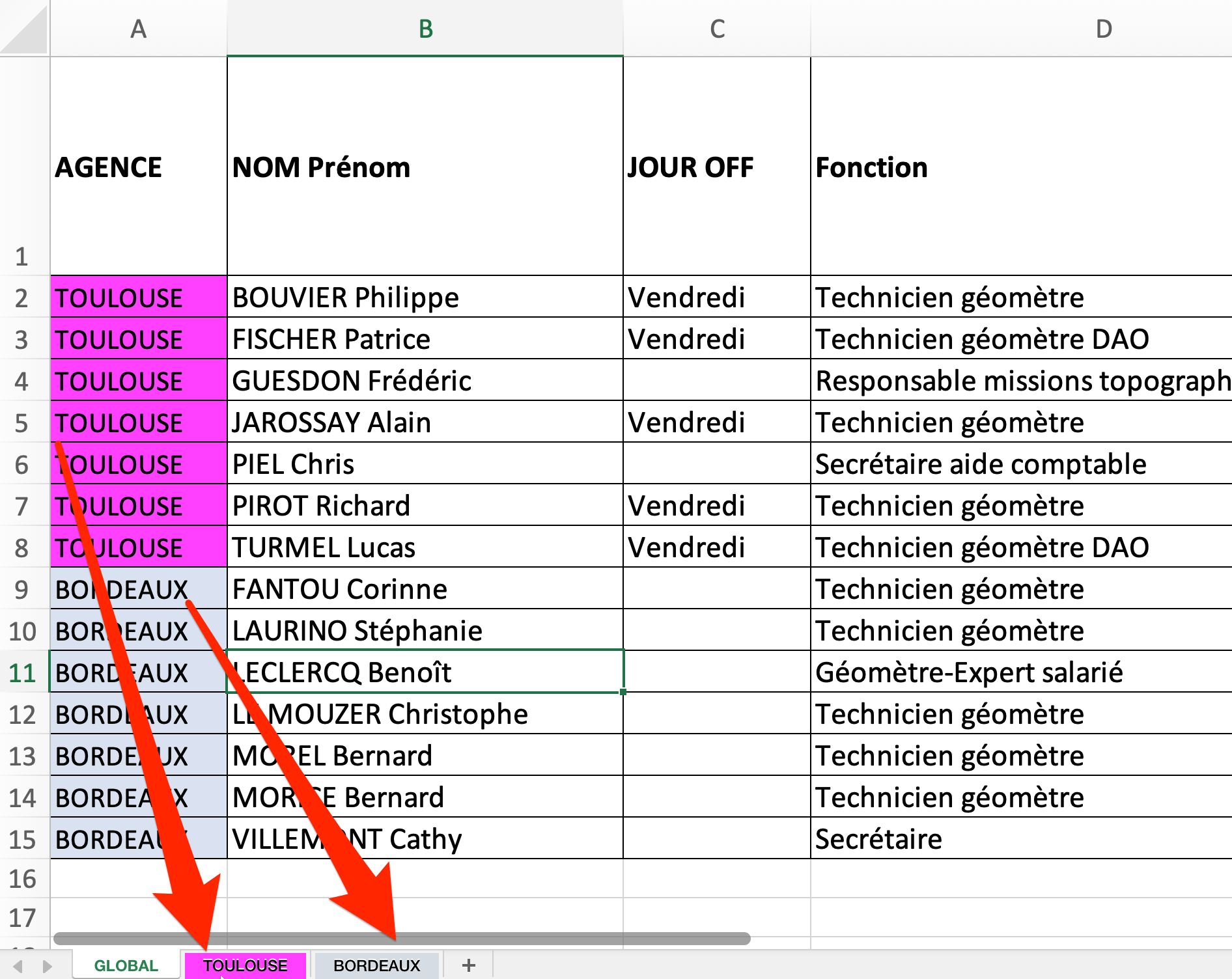Viewport: 1232px width, 979px height.
Task: Select column B header
Action: [424, 27]
